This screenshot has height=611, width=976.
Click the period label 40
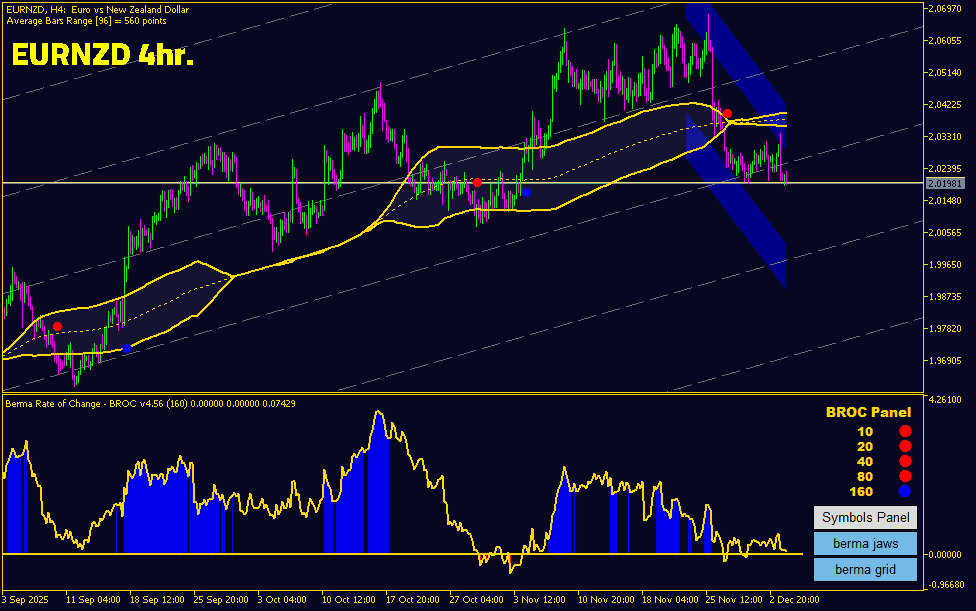[x=865, y=462]
